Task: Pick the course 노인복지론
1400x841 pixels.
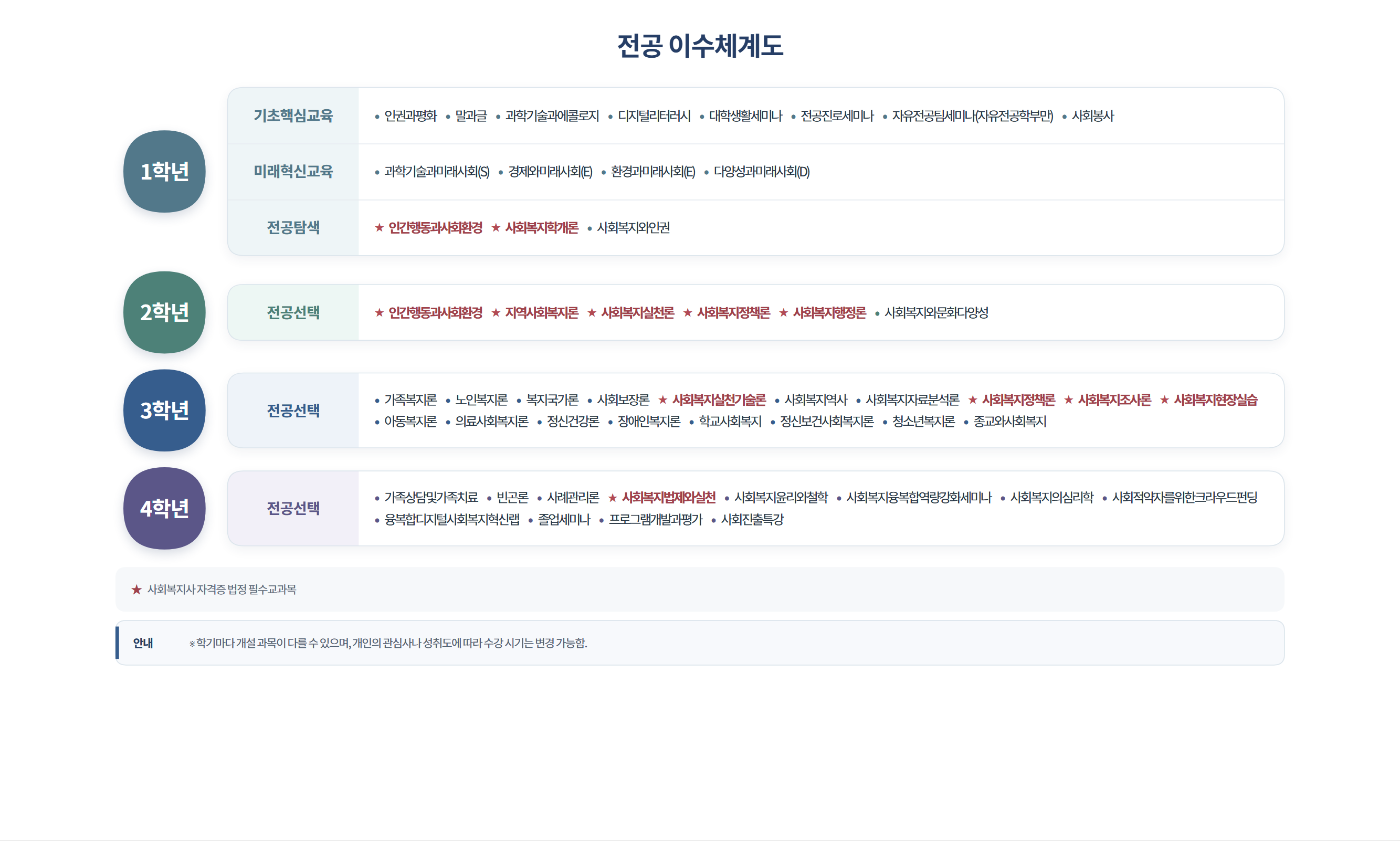Action: [481, 400]
